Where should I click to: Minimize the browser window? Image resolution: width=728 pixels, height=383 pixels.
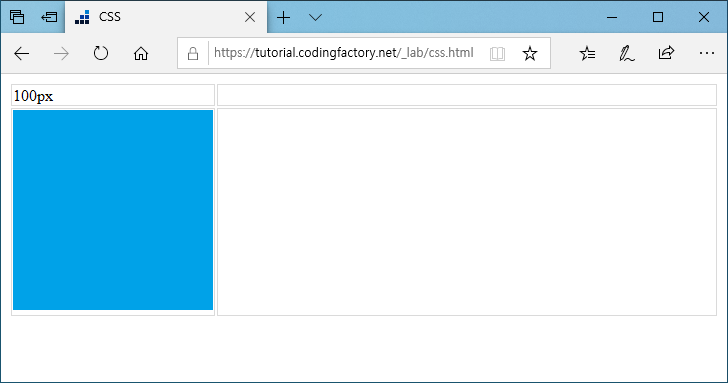(x=612, y=18)
